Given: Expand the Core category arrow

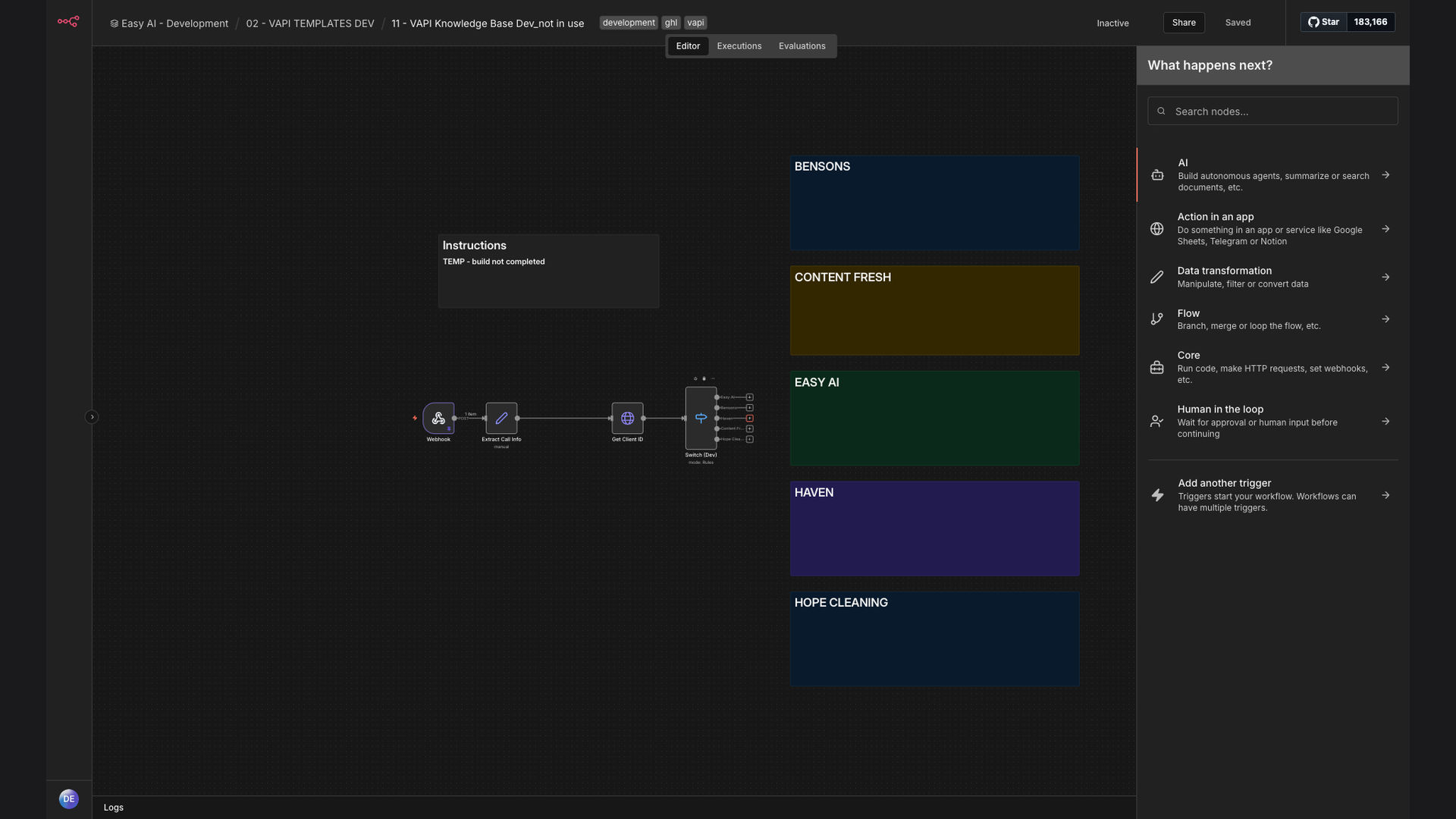Looking at the screenshot, I should coord(1385,368).
